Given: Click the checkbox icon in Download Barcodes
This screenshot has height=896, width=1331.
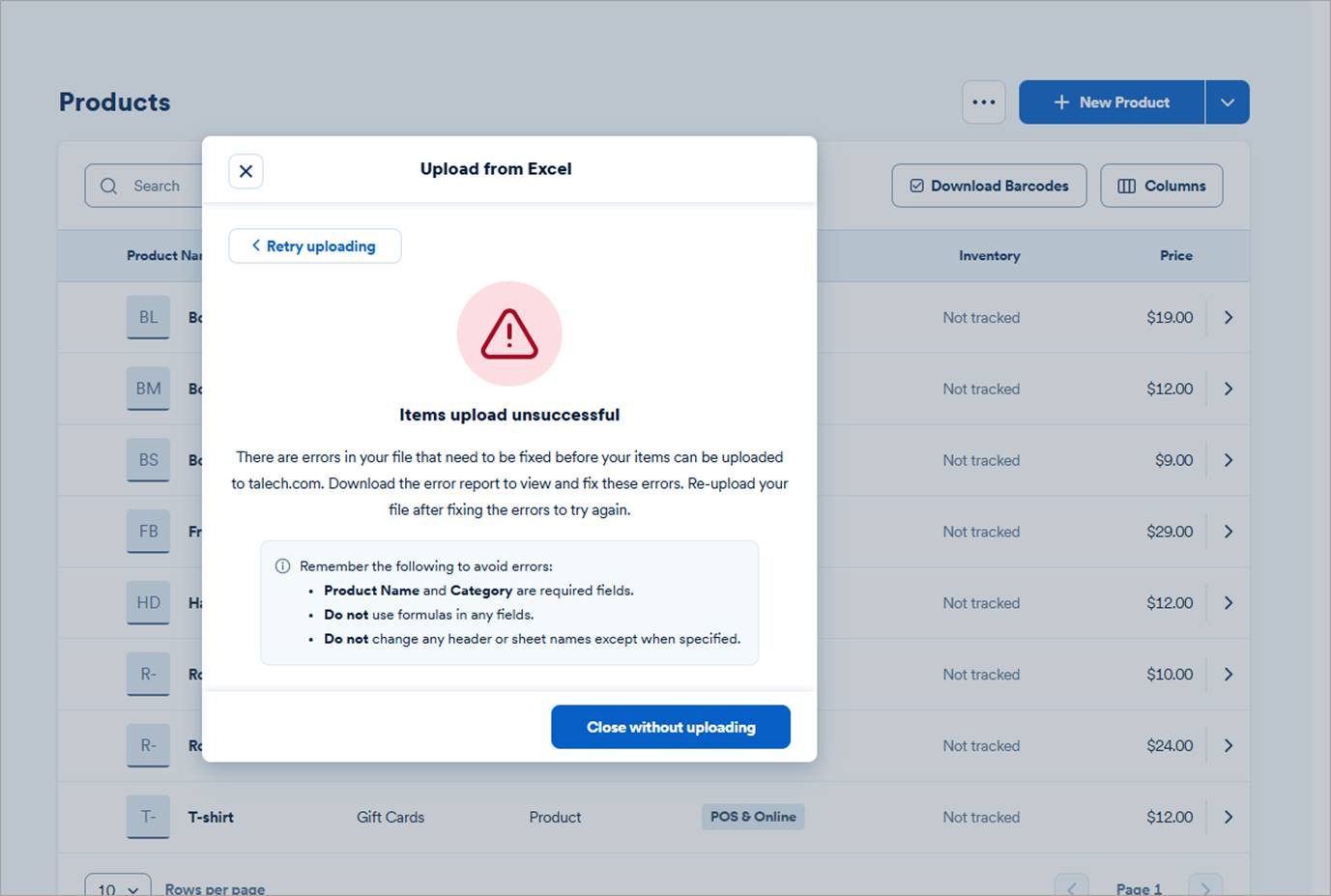Looking at the screenshot, I should pos(916,186).
